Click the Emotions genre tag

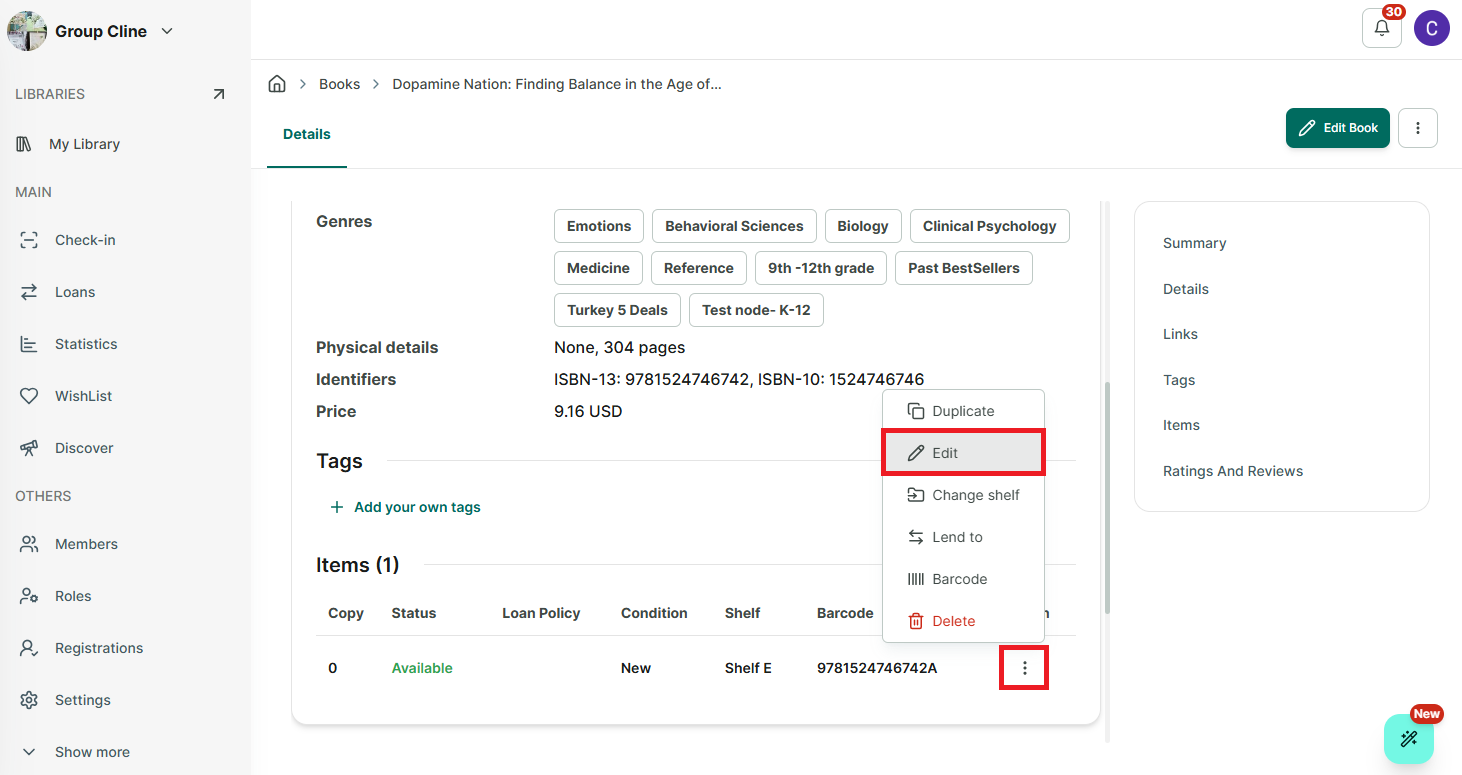(599, 226)
